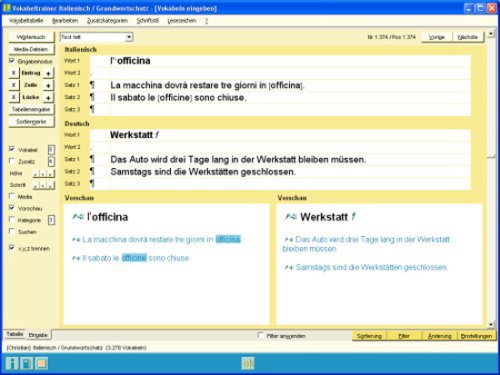Open the Schriftstil menu
The width and height of the screenshot is (500, 375).
(x=147, y=21)
